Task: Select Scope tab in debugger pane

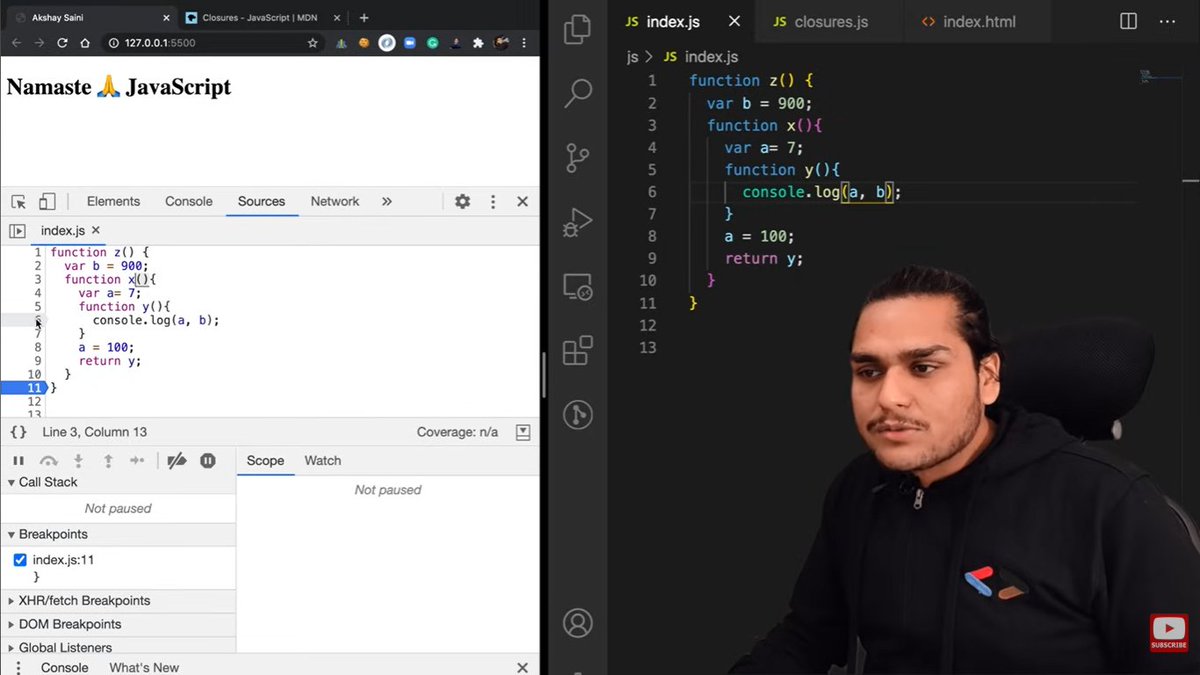Action: 265,461
